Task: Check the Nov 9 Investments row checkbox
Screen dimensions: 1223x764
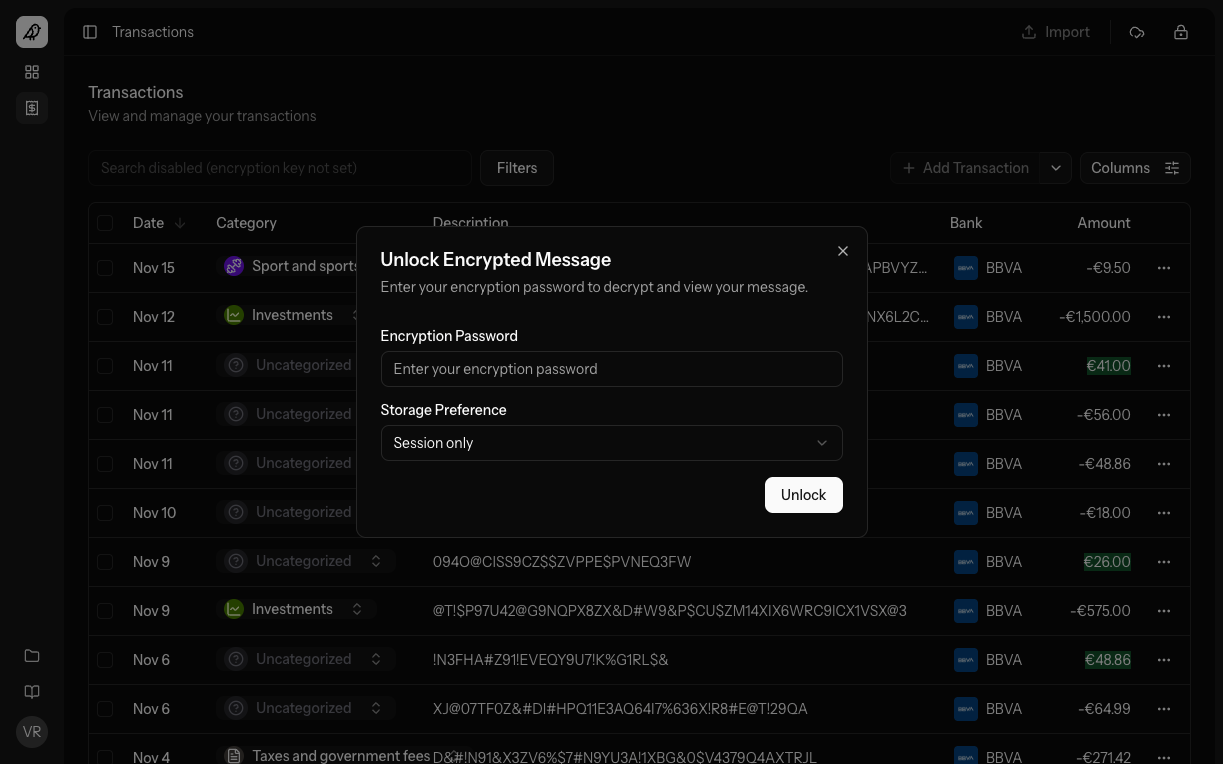Action: (105, 610)
